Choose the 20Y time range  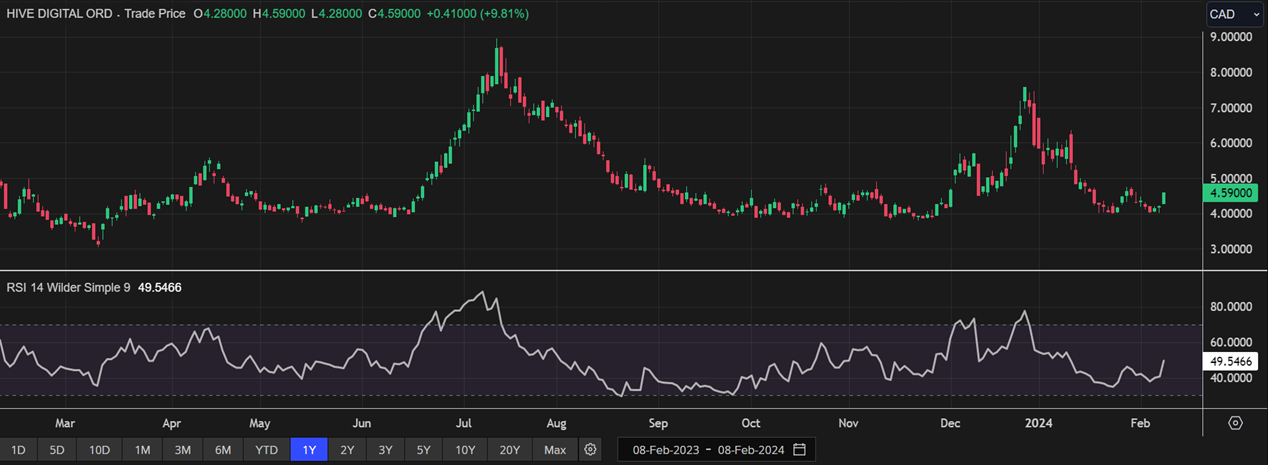tap(510, 450)
